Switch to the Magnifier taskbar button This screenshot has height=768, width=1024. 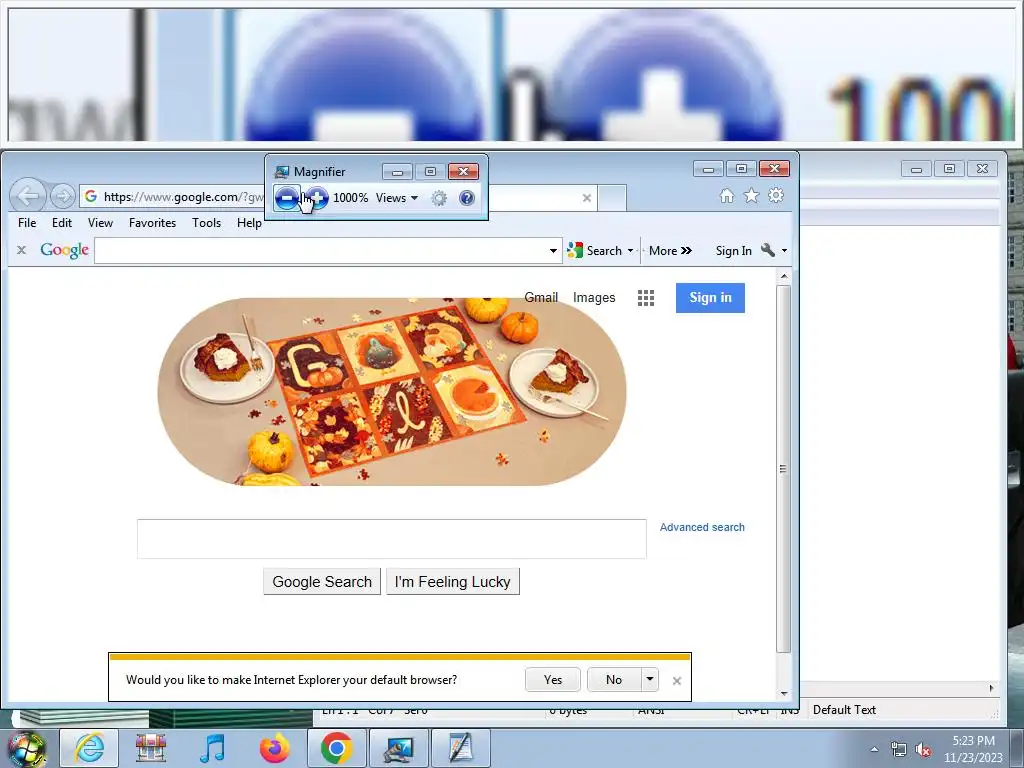pyautogui.click(x=398, y=748)
